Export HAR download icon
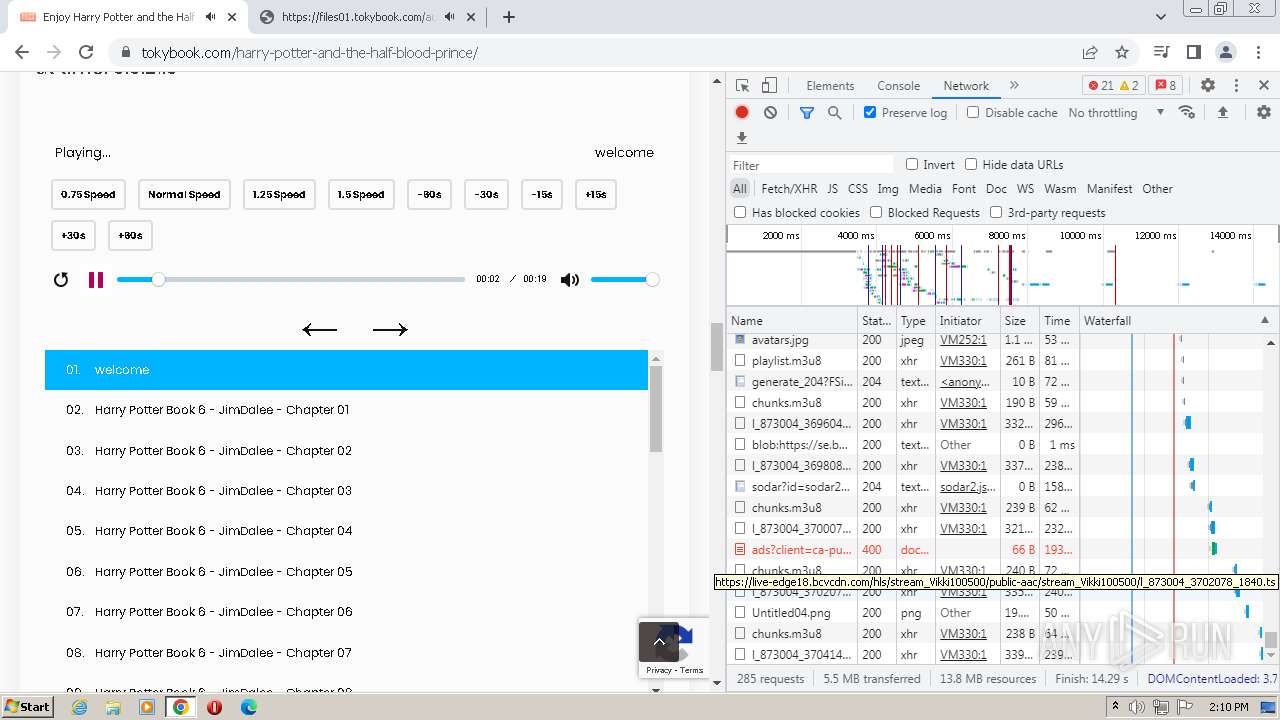This screenshot has width=1280, height=720. (742, 138)
